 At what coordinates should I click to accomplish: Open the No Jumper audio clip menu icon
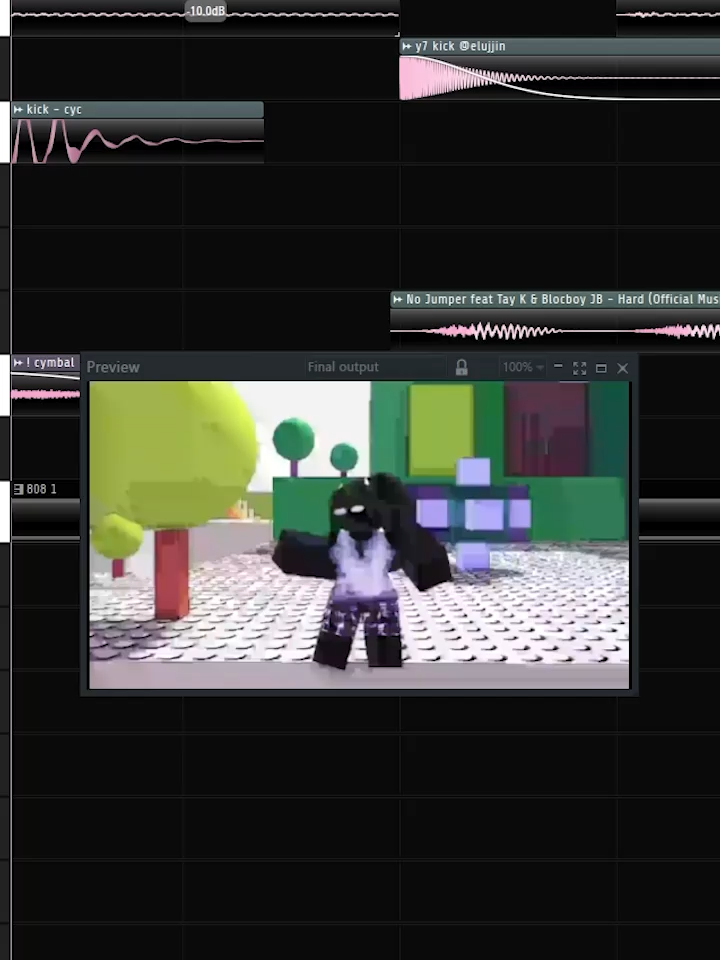click(x=398, y=299)
